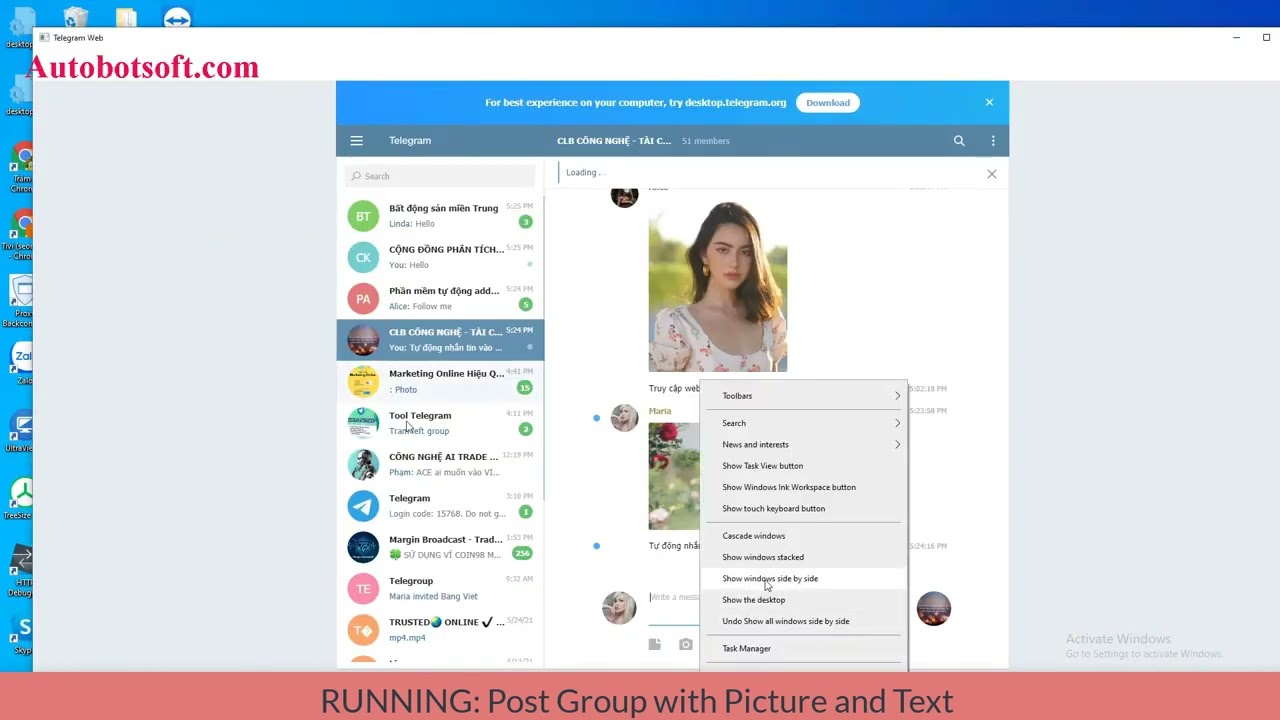Click Maria's sender name in the chat
This screenshot has width=1280, height=720.
[660, 411]
